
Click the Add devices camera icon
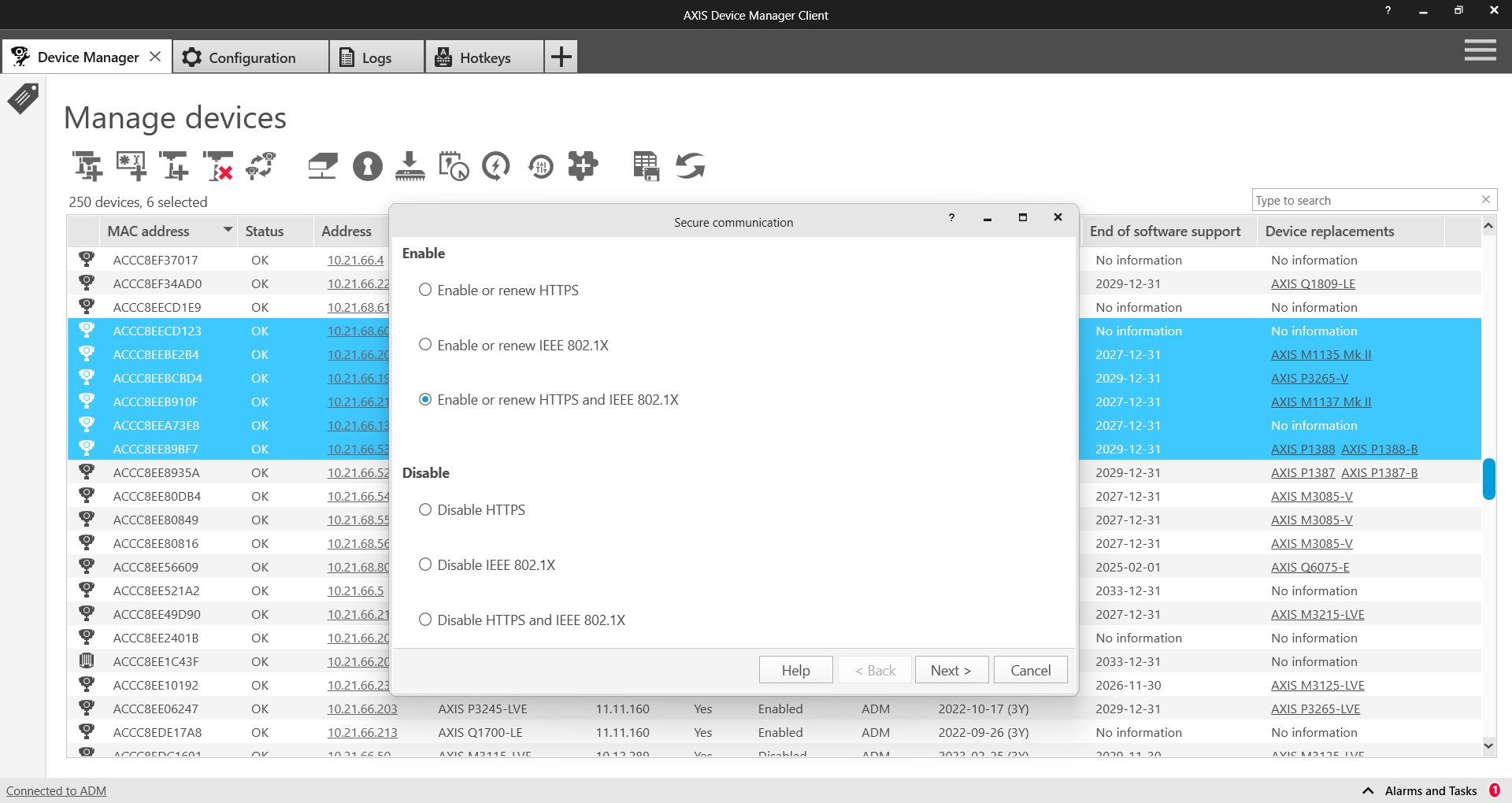(x=87, y=166)
